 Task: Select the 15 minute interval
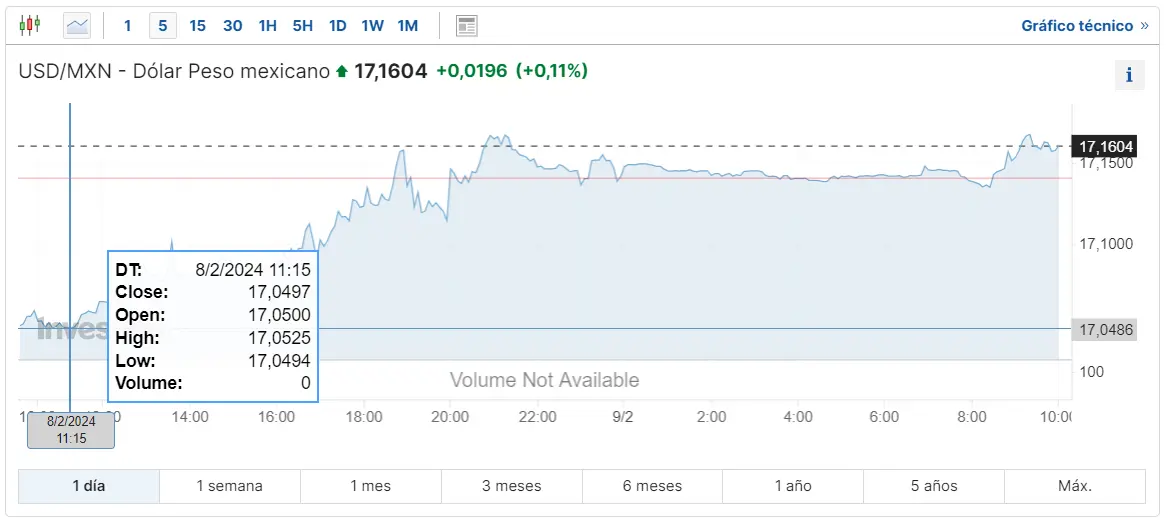point(197,26)
